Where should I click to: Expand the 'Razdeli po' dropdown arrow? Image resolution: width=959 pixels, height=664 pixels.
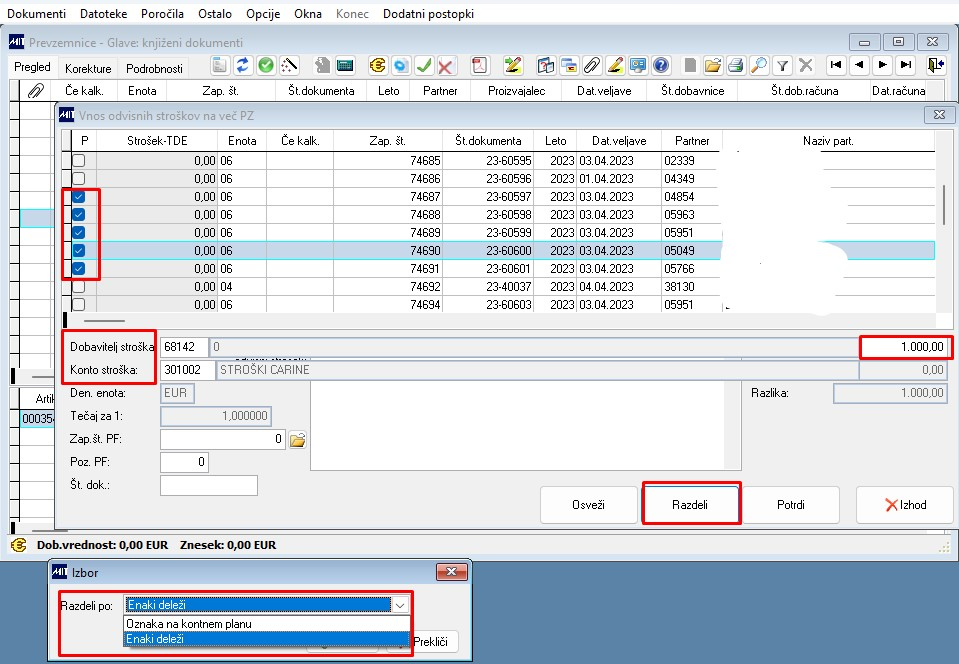point(400,605)
